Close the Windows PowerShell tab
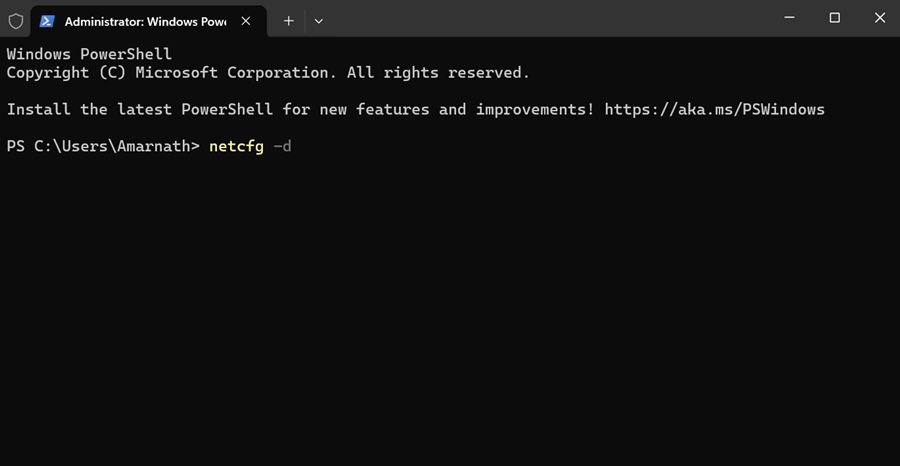Screen dimensions: 900x466 (246, 21)
